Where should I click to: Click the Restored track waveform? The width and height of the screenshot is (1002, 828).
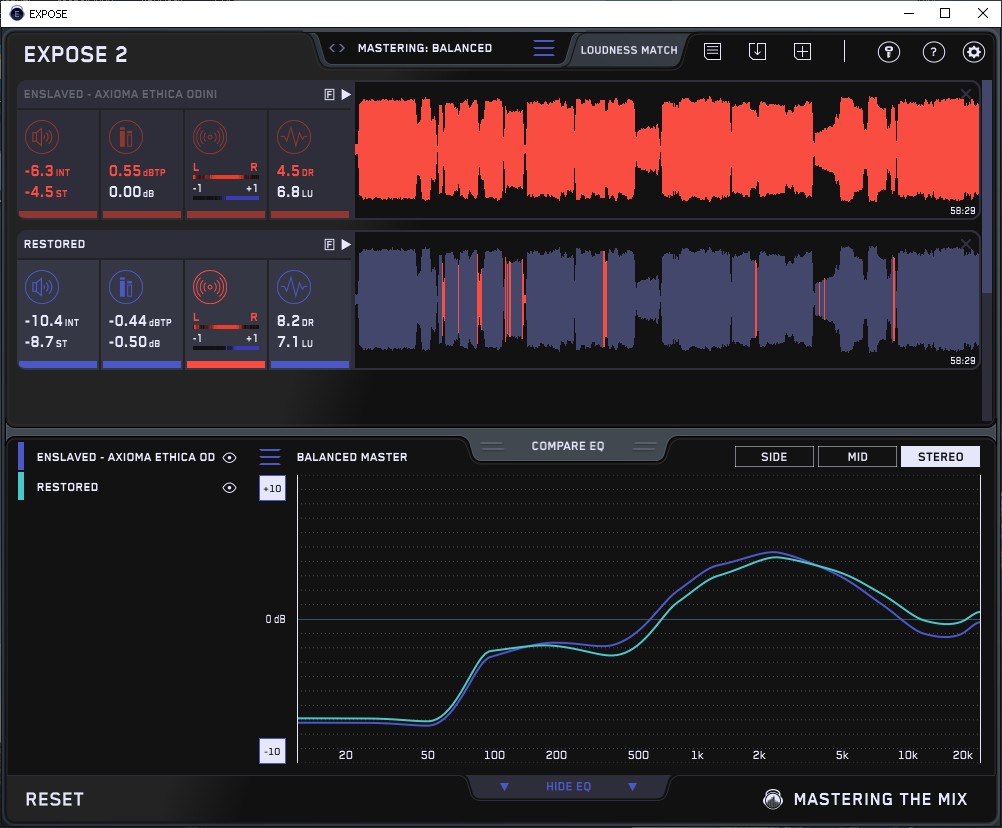coord(668,300)
